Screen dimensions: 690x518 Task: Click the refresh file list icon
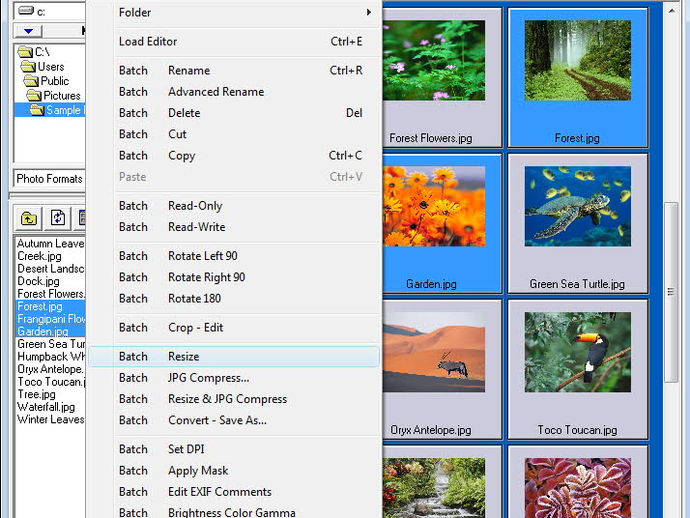tap(58, 218)
